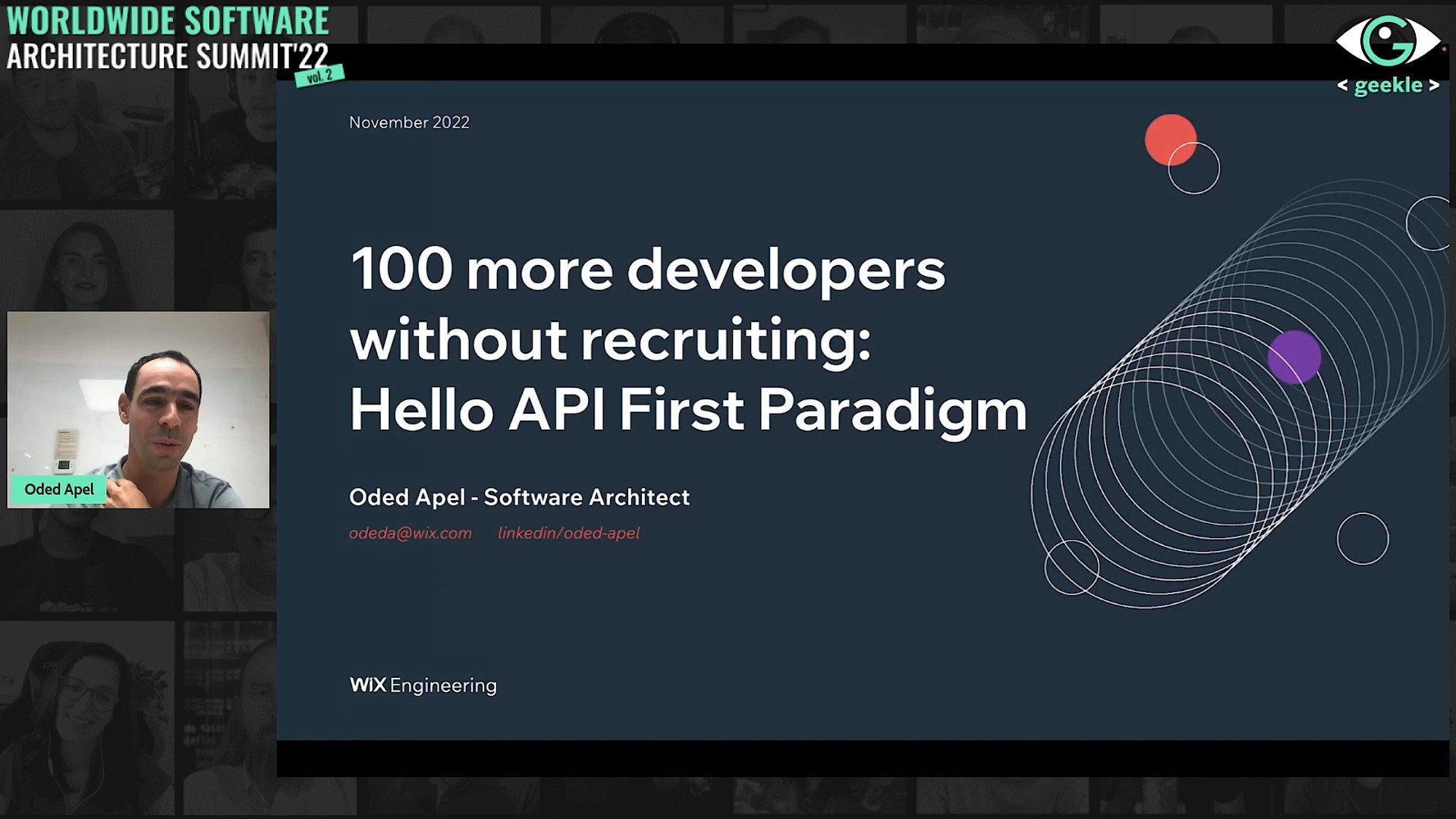The height and width of the screenshot is (819, 1456).
Task: Click the 'Architecture Summit'22' title text
Action: pyautogui.click(x=168, y=56)
